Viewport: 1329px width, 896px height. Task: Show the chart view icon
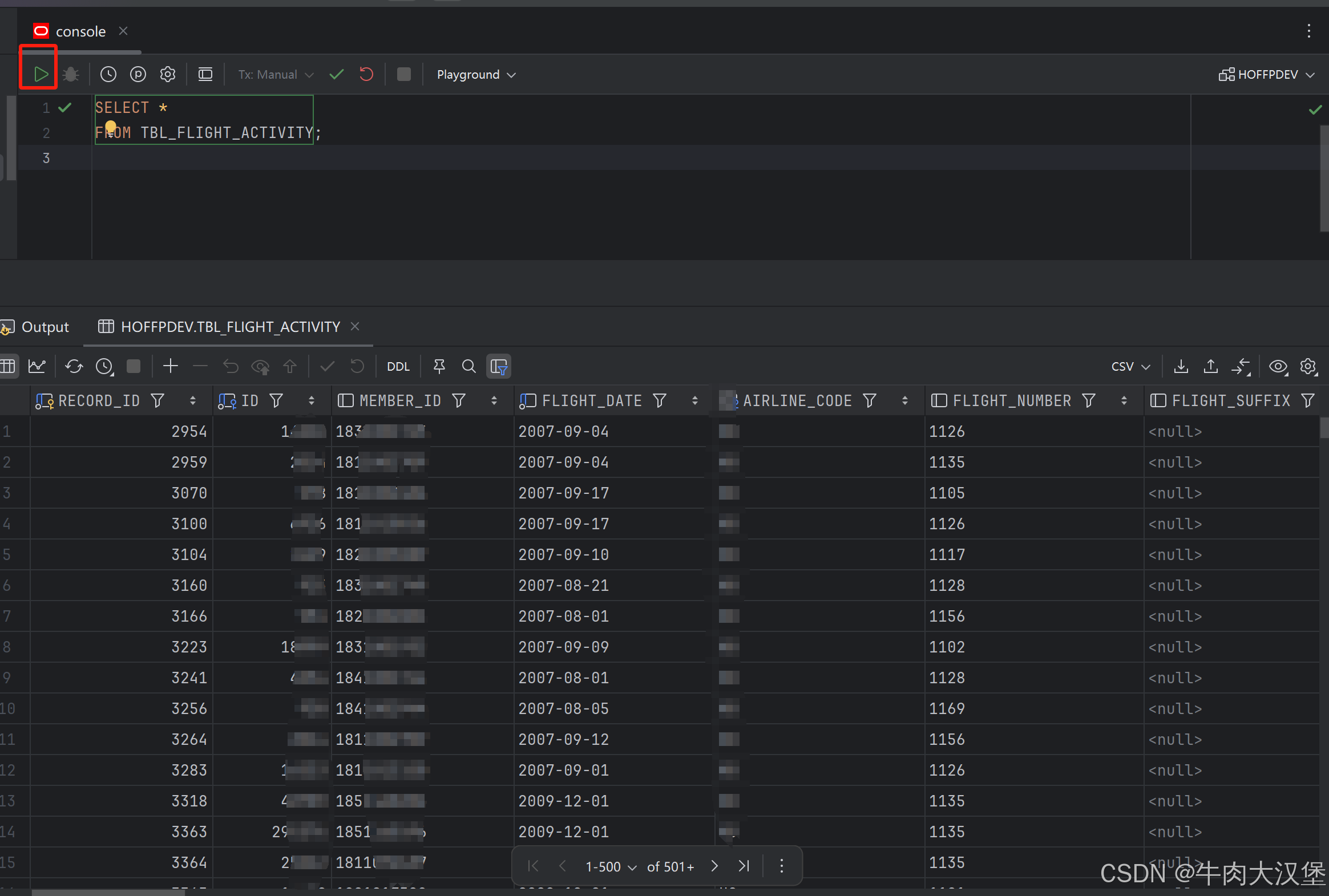coord(37,366)
